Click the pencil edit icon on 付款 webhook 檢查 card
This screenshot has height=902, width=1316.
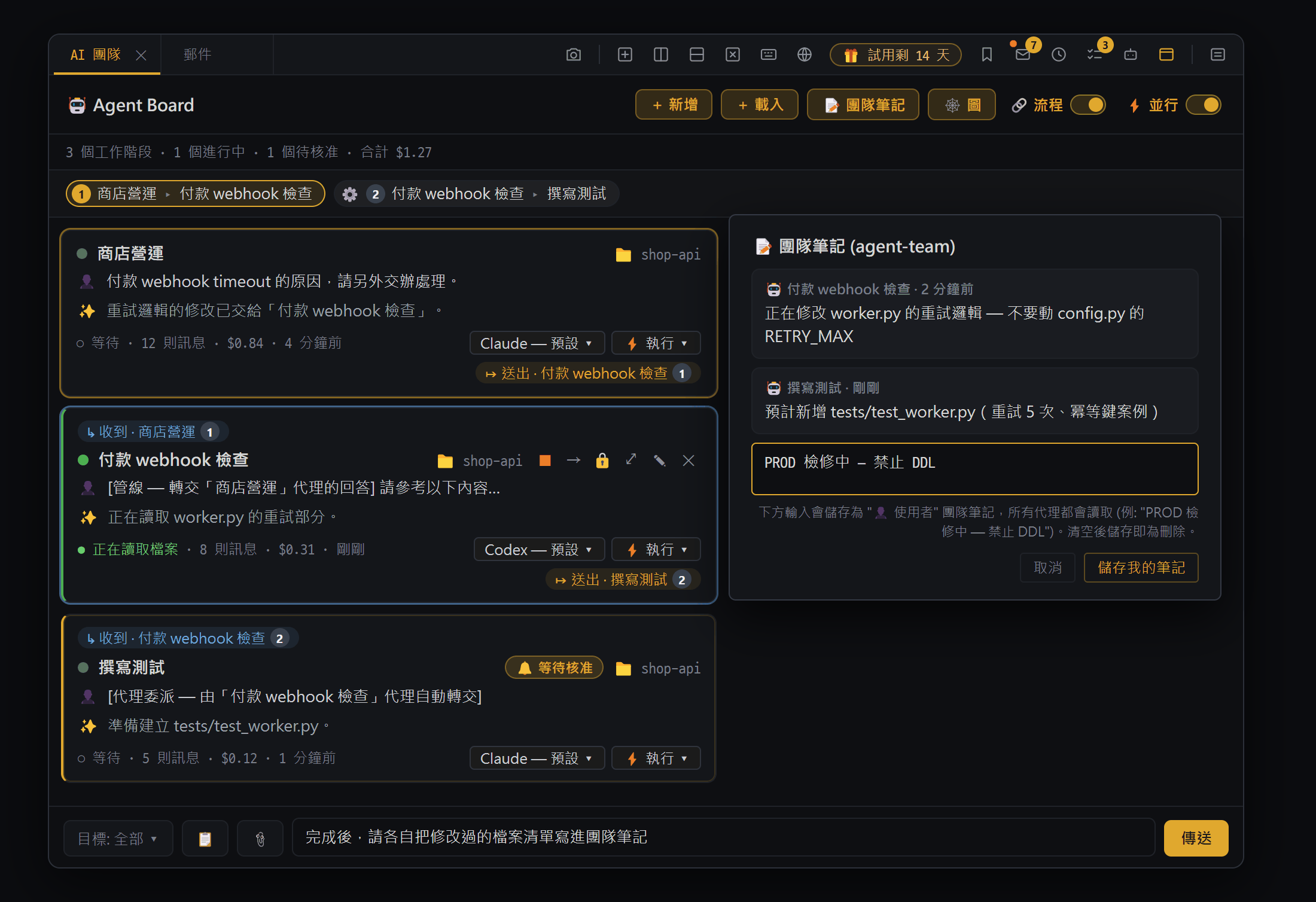point(660,460)
